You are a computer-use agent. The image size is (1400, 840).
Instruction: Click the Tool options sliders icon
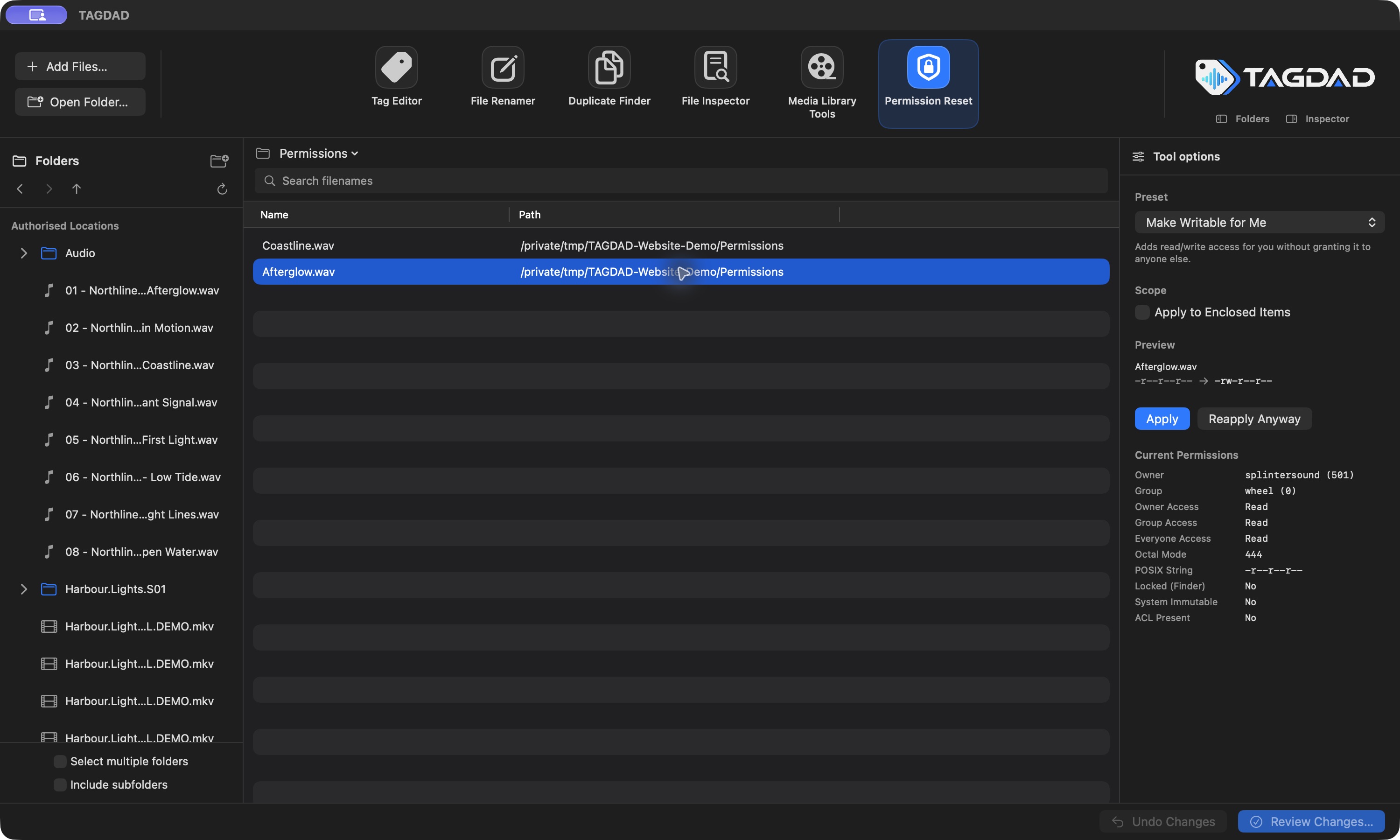click(x=1138, y=156)
